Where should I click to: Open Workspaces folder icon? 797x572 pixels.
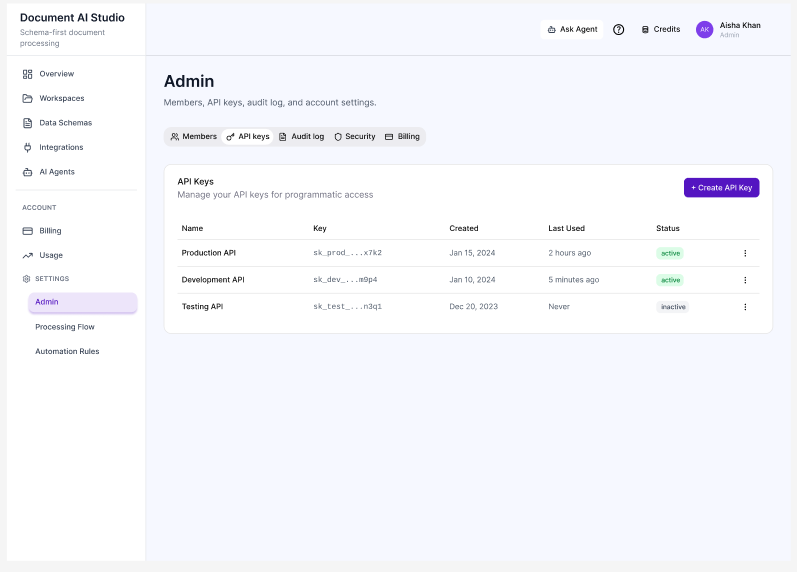click(x=27, y=99)
